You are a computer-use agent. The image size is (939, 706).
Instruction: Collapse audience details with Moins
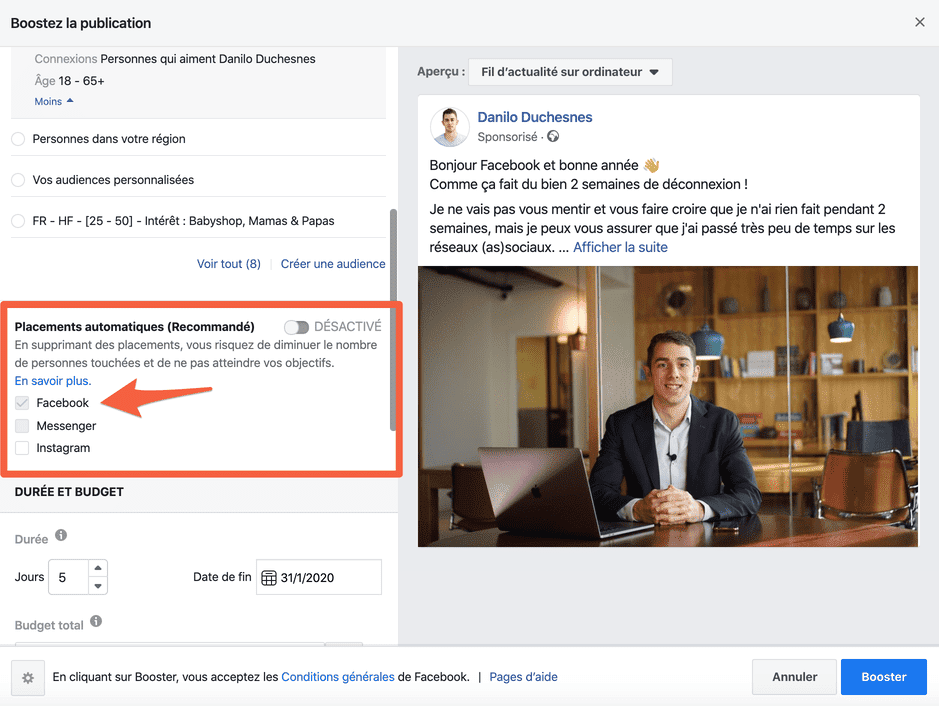pos(54,102)
